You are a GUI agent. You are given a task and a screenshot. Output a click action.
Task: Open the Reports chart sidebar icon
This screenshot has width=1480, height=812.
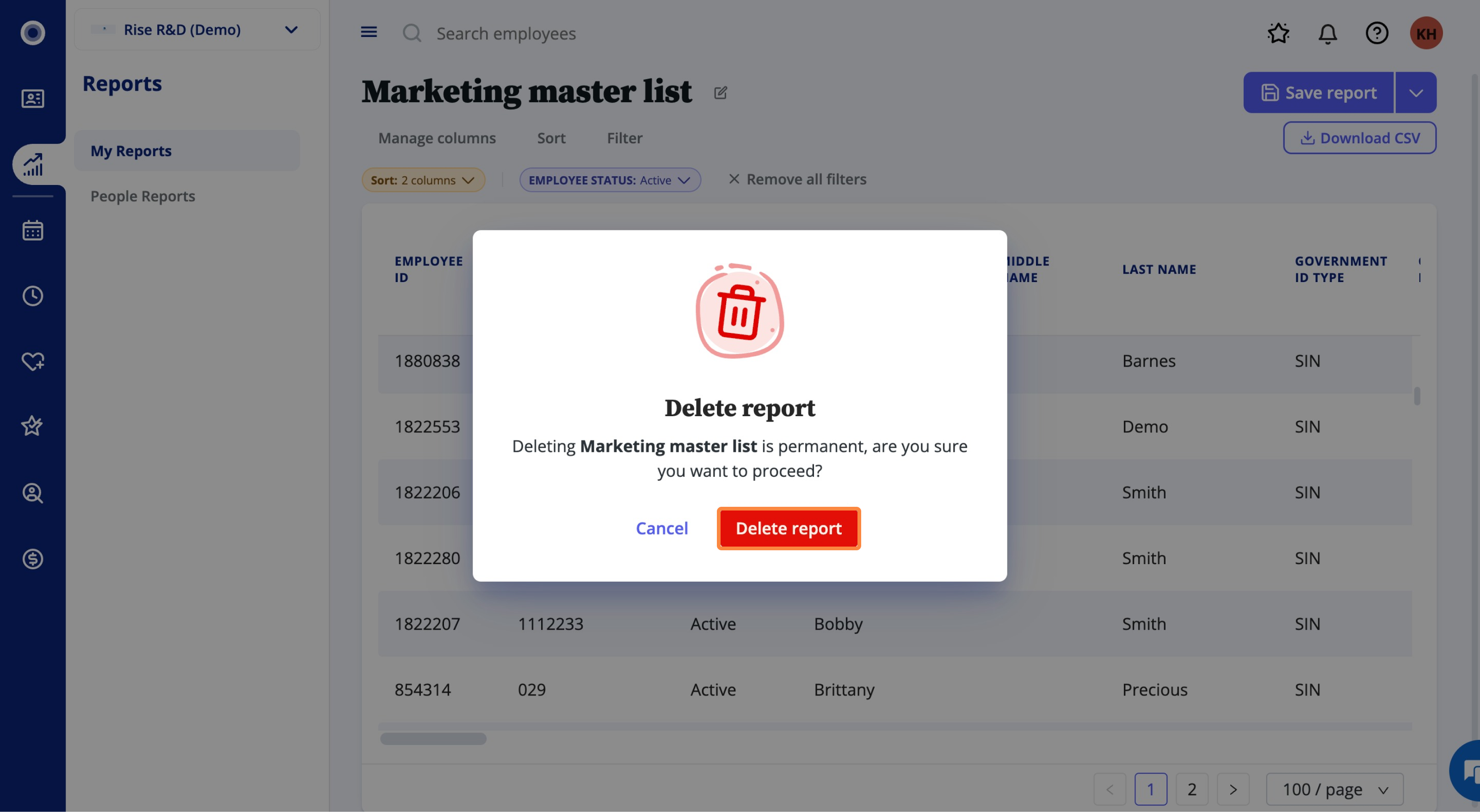33,164
